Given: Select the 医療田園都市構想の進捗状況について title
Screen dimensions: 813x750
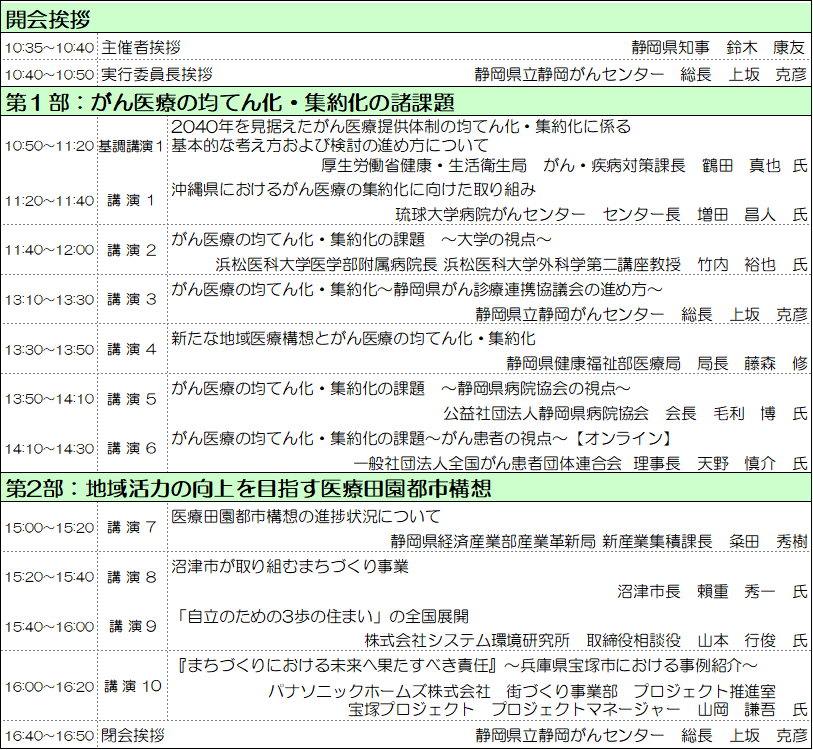Looking at the screenshot, I should [x=306, y=517].
